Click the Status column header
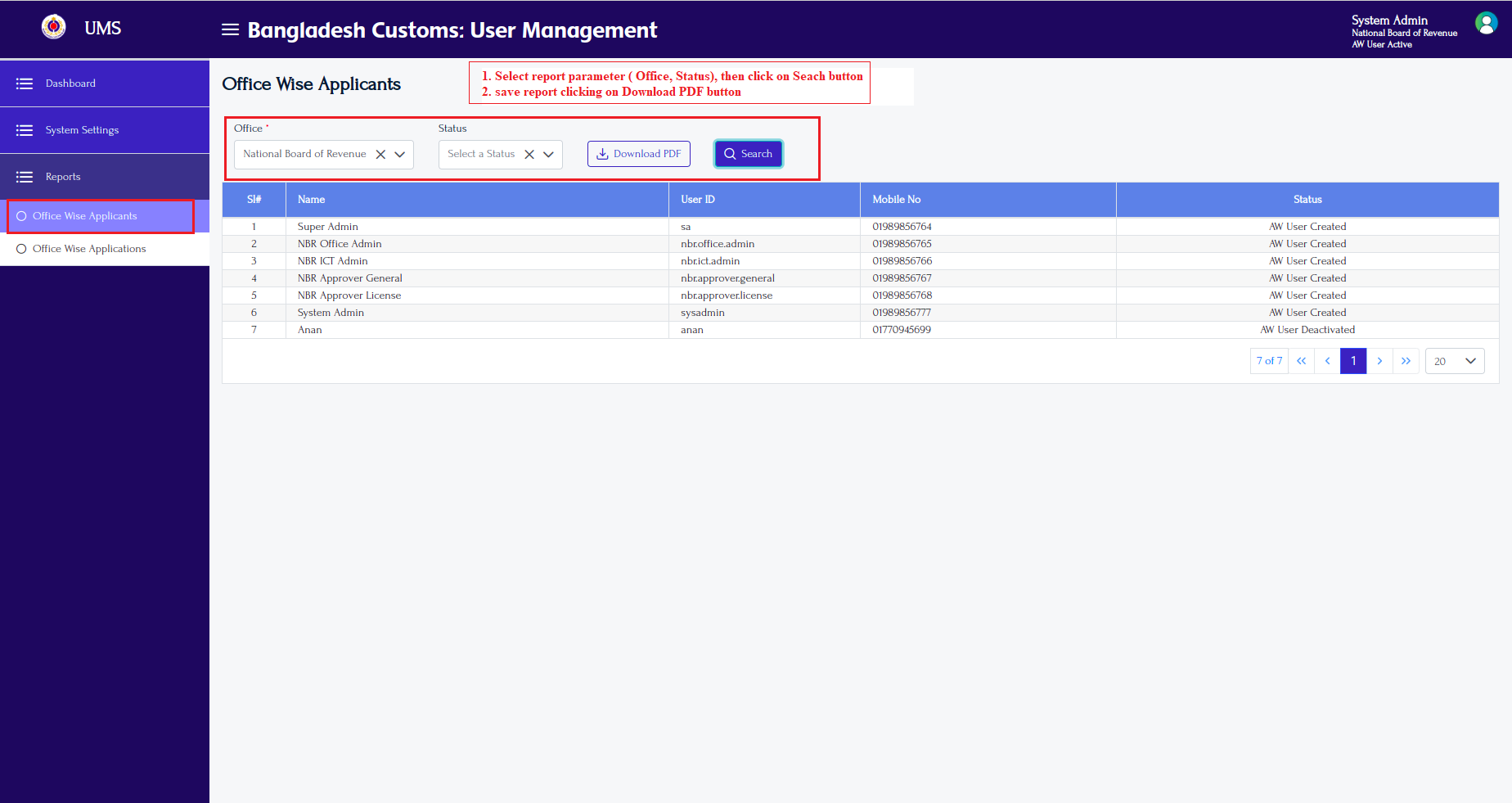This screenshot has width=1512, height=803. 1307,200
